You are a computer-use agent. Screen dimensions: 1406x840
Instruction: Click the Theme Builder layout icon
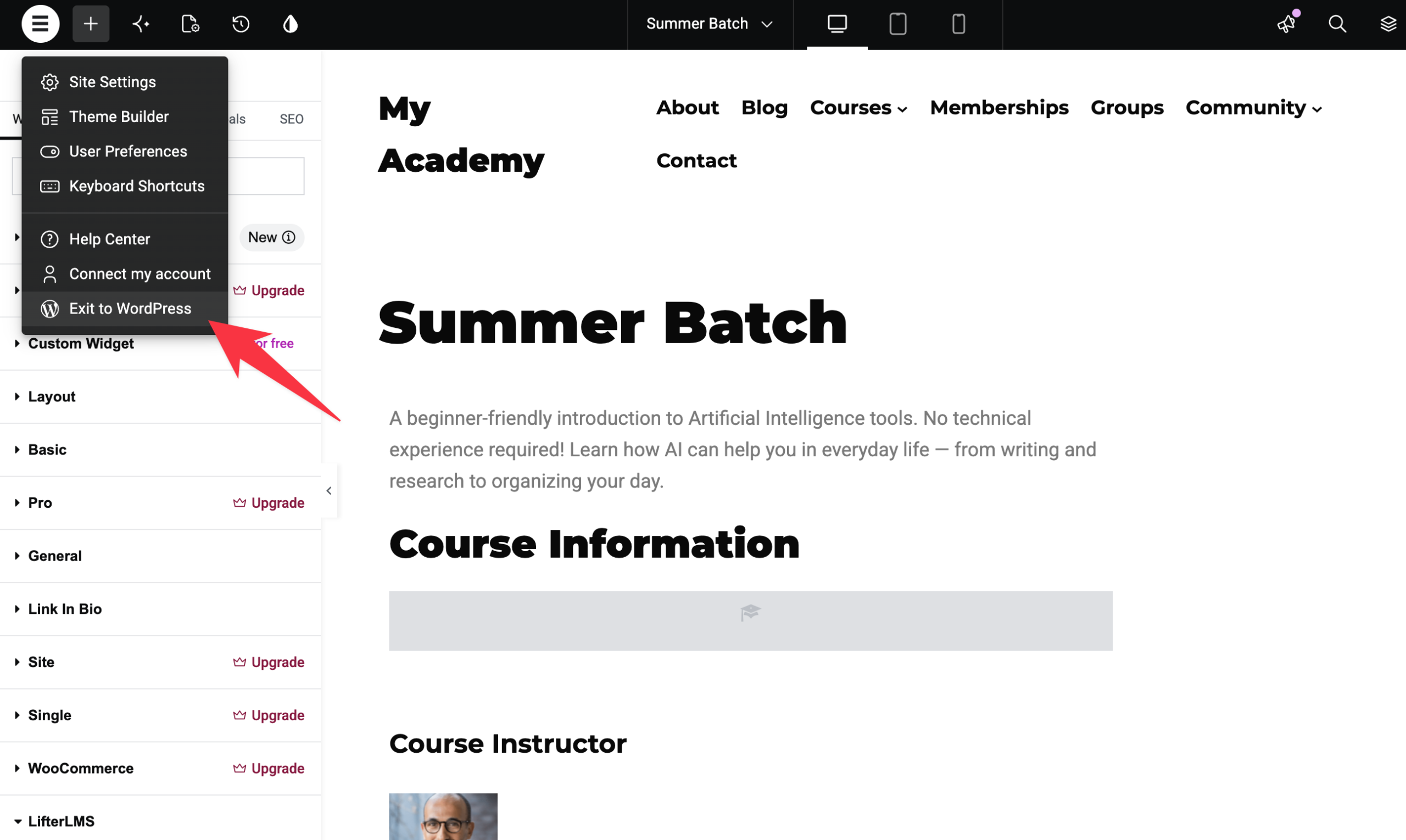(x=50, y=116)
